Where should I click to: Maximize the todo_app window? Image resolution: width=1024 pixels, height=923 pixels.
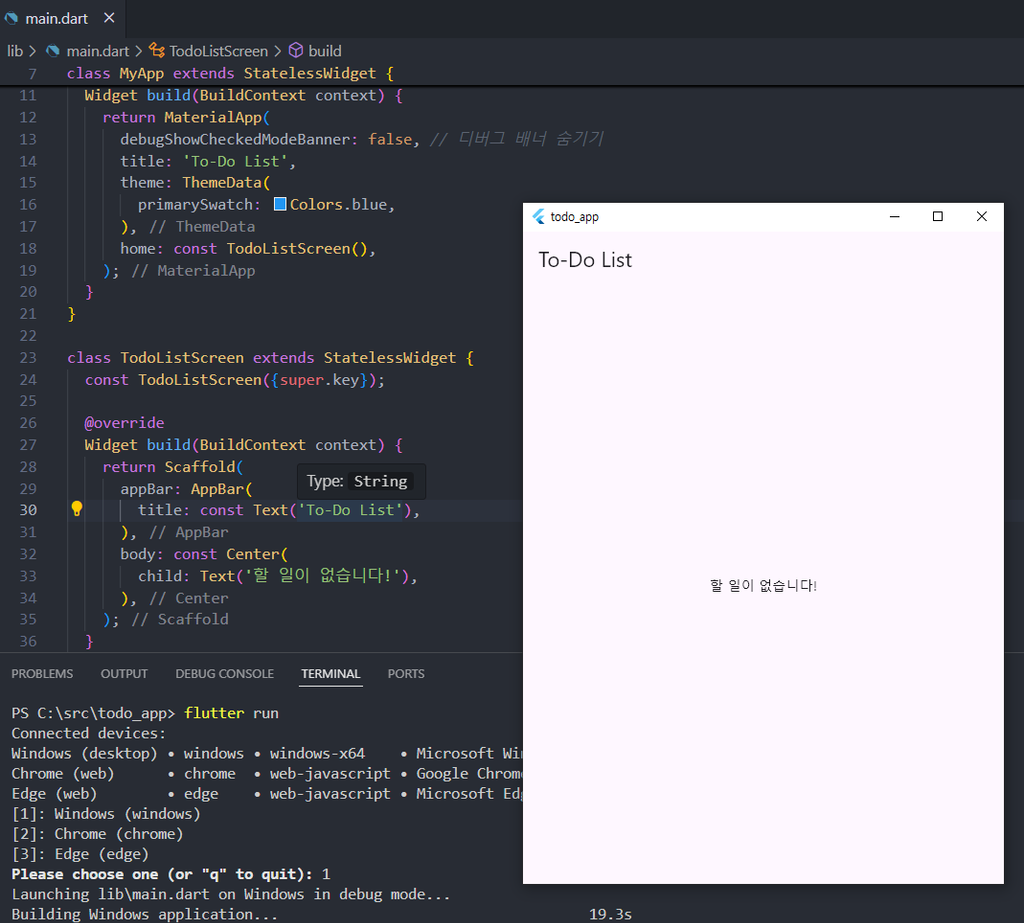pyautogui.click(x=938, y=217)
